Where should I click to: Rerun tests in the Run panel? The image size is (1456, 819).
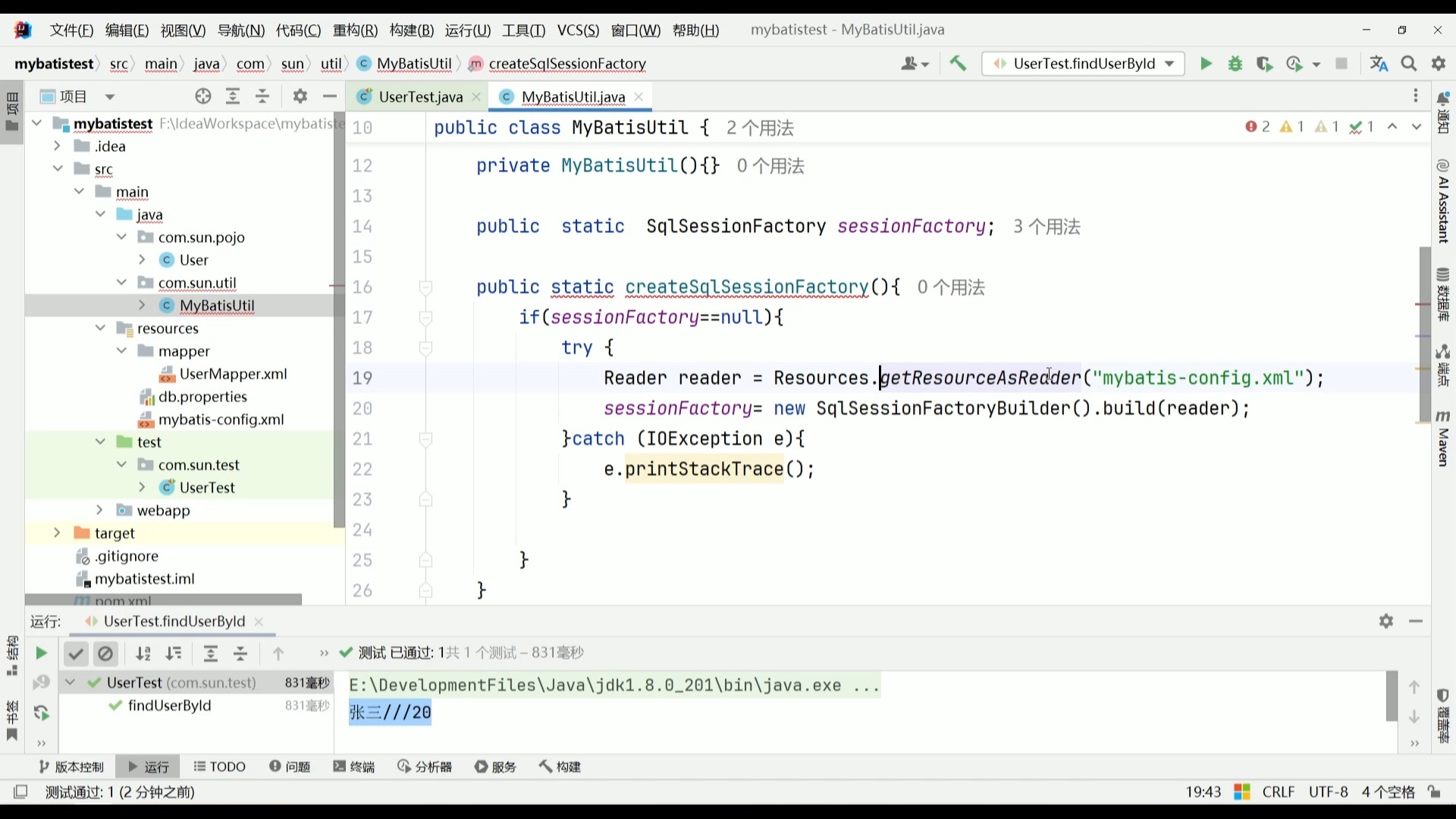pos(41,653)
